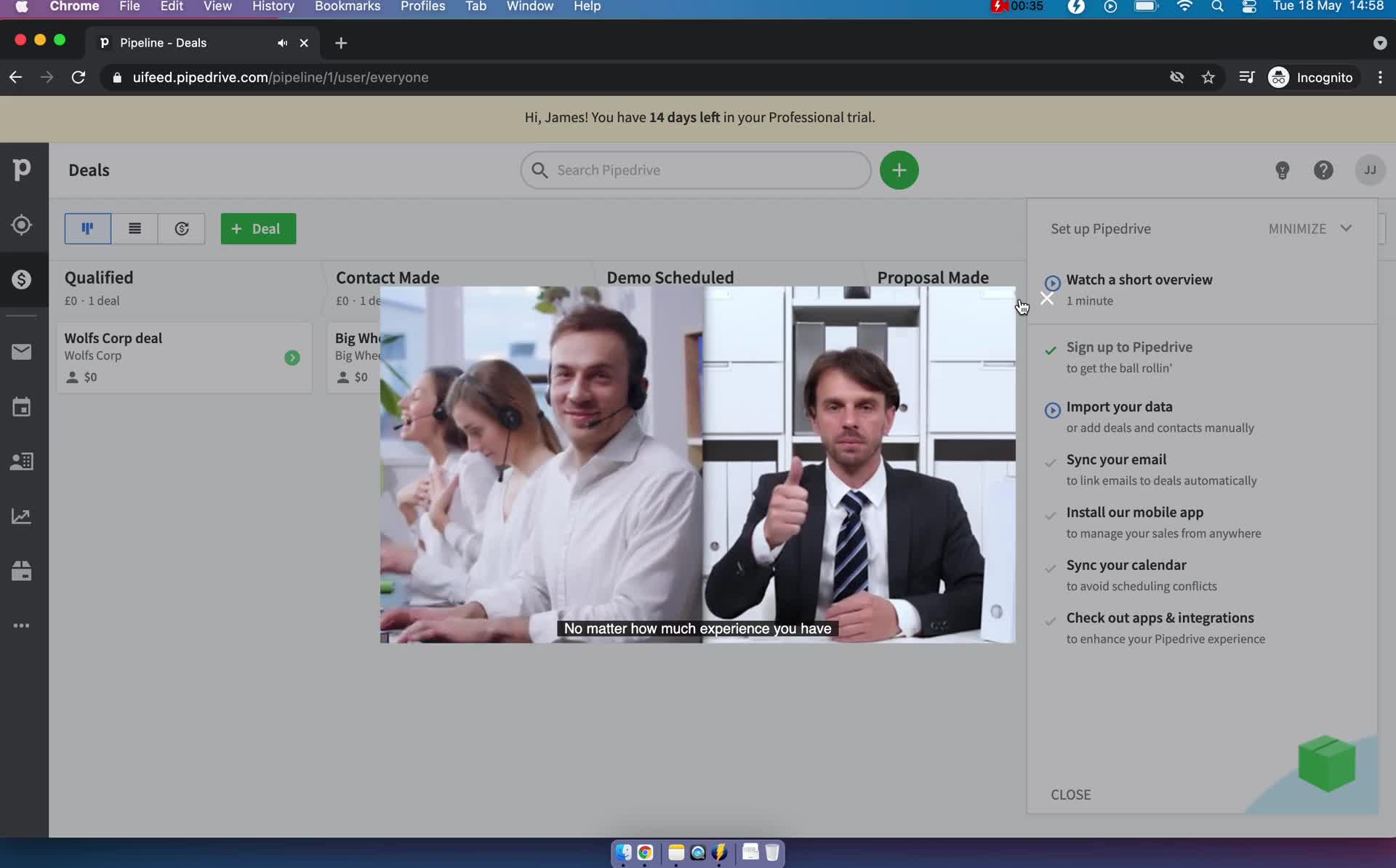Open Chrome Bookmarks menu
This screenshot has width=1396, height=868.
[x=348, y=7]
